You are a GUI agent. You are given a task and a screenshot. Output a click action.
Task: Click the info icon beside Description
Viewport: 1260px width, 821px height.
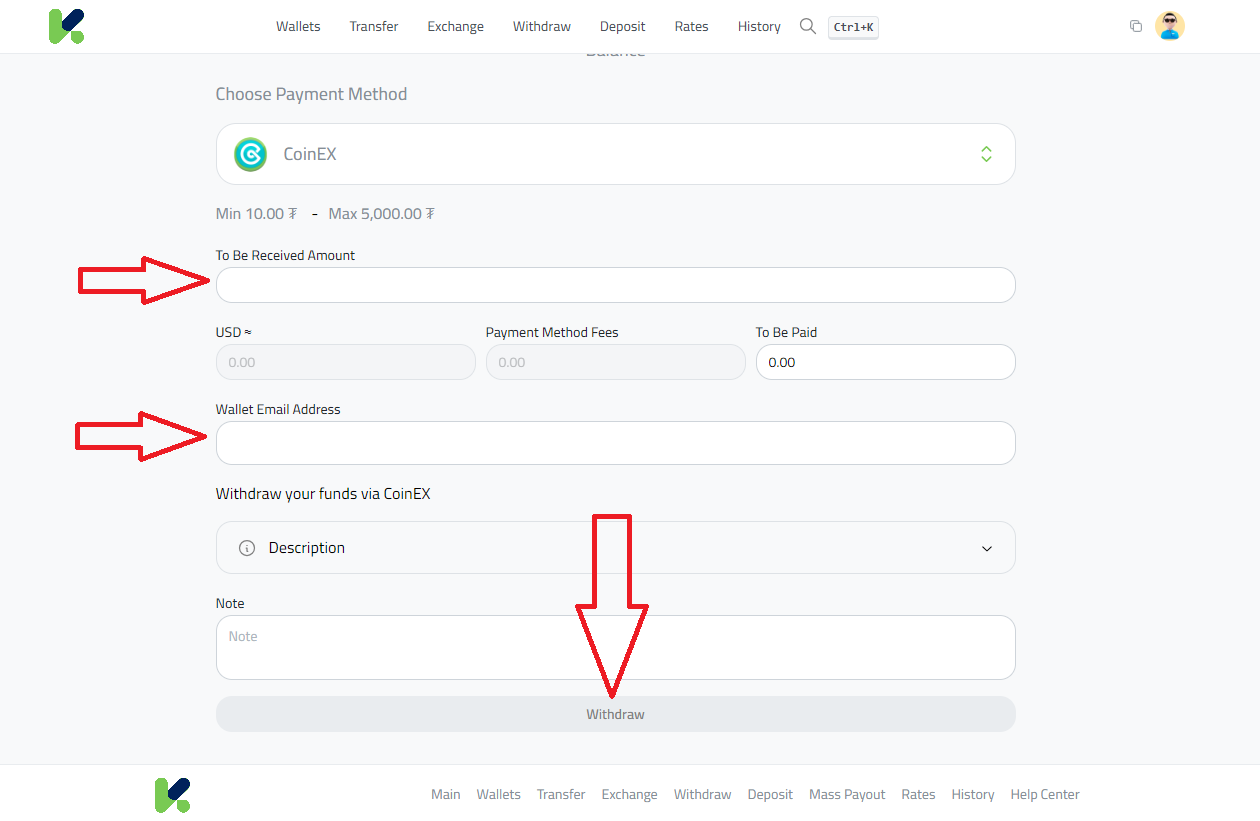tap(246, 547)
